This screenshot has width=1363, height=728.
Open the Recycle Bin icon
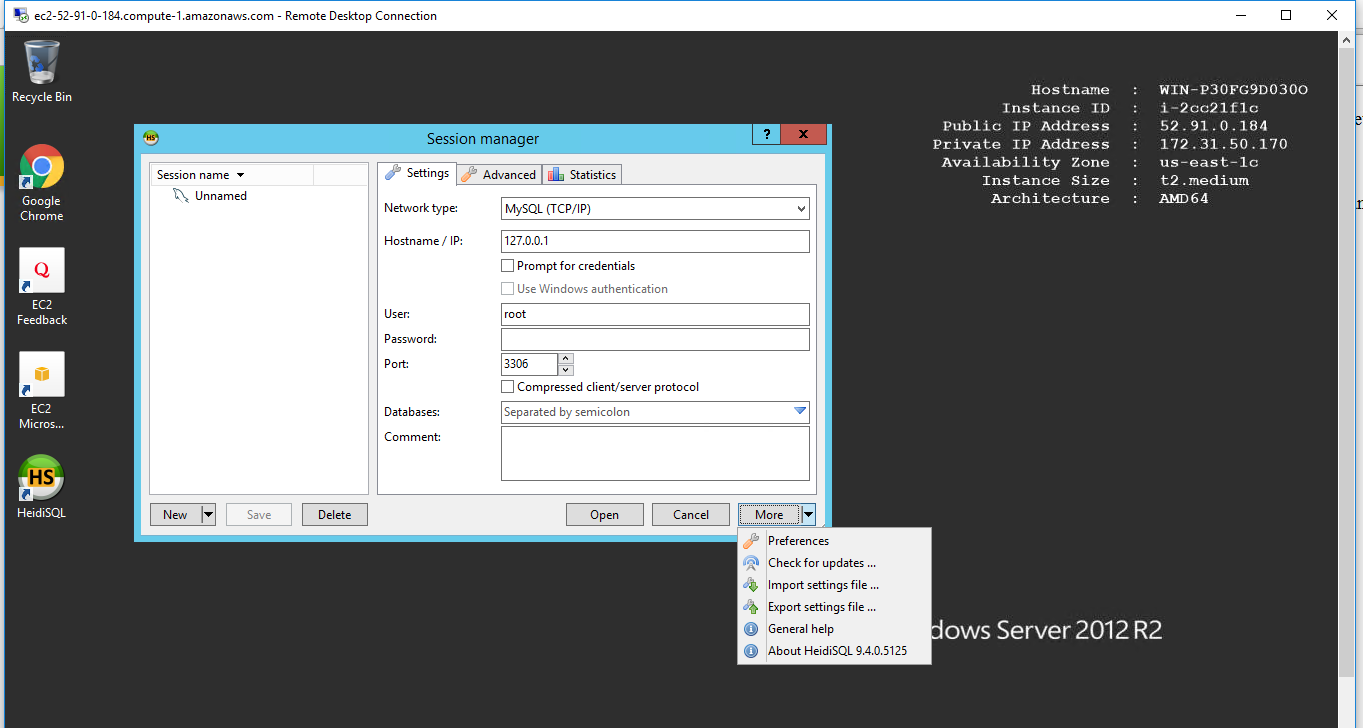[x=41, y=64]
